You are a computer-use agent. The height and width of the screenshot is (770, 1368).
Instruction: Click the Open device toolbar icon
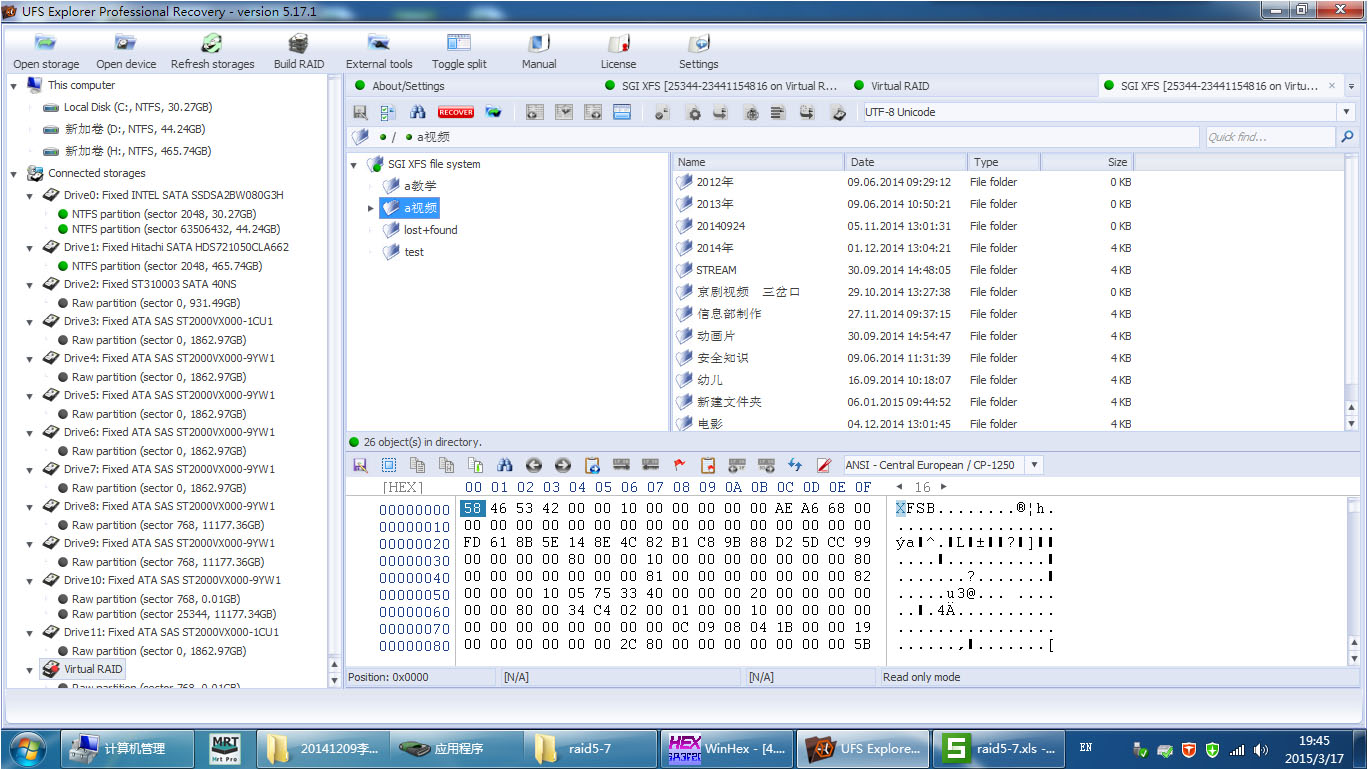pyautogui.click(x=126, y=43)
